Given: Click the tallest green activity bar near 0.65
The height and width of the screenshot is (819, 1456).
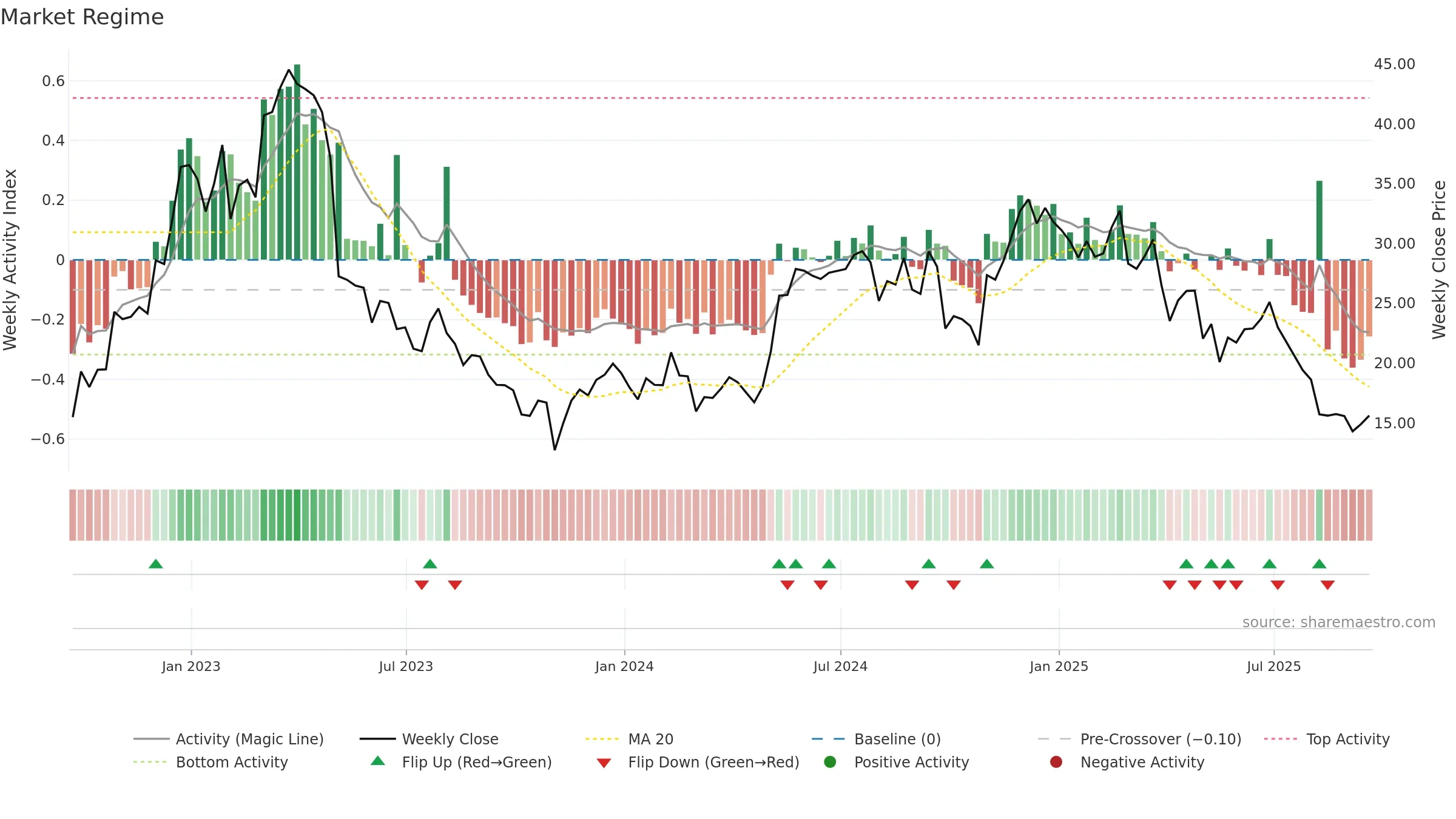Looking at the screenshot, I should (x=297, y=162).
